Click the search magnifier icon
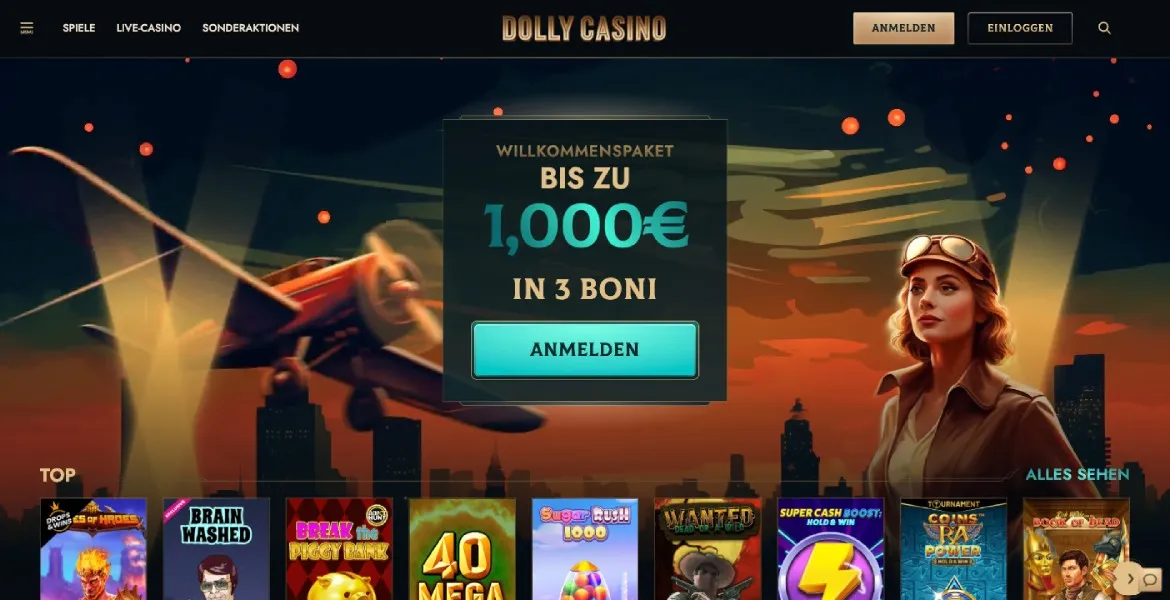Screen dimensions: 1170x600 (x=1104, y=28)
